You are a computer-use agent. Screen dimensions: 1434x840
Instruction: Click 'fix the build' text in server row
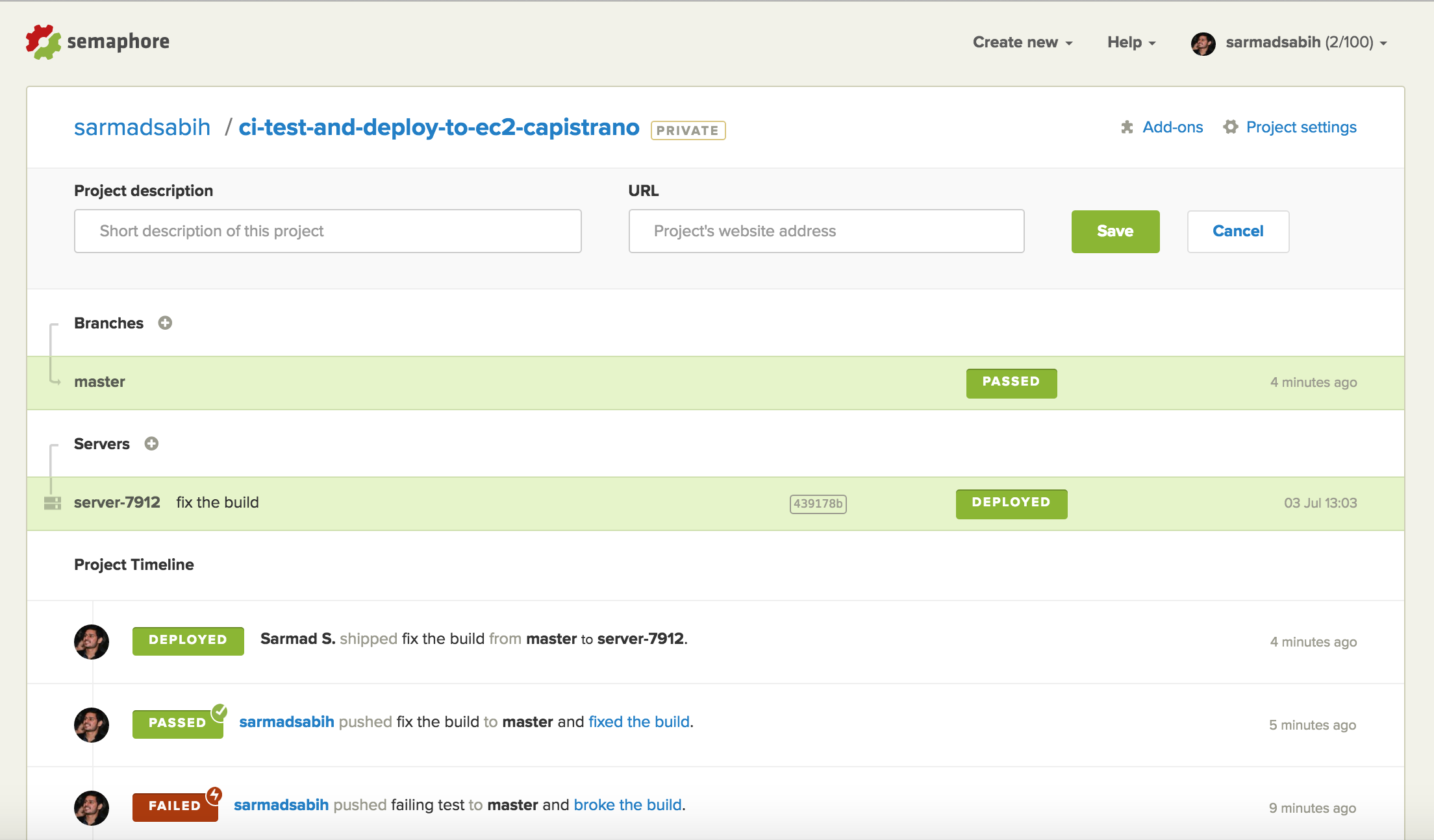tap(218, 502)
